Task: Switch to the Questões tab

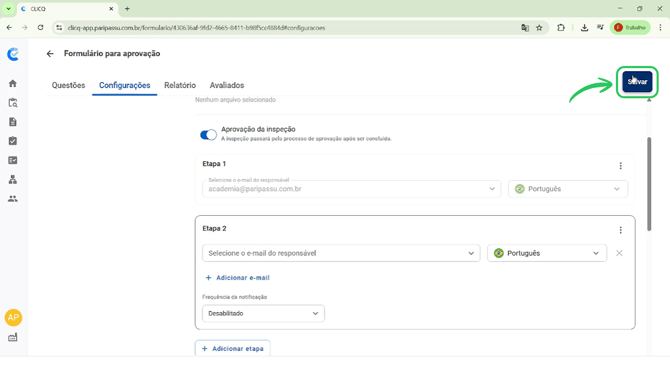Action: click(68, 85)
